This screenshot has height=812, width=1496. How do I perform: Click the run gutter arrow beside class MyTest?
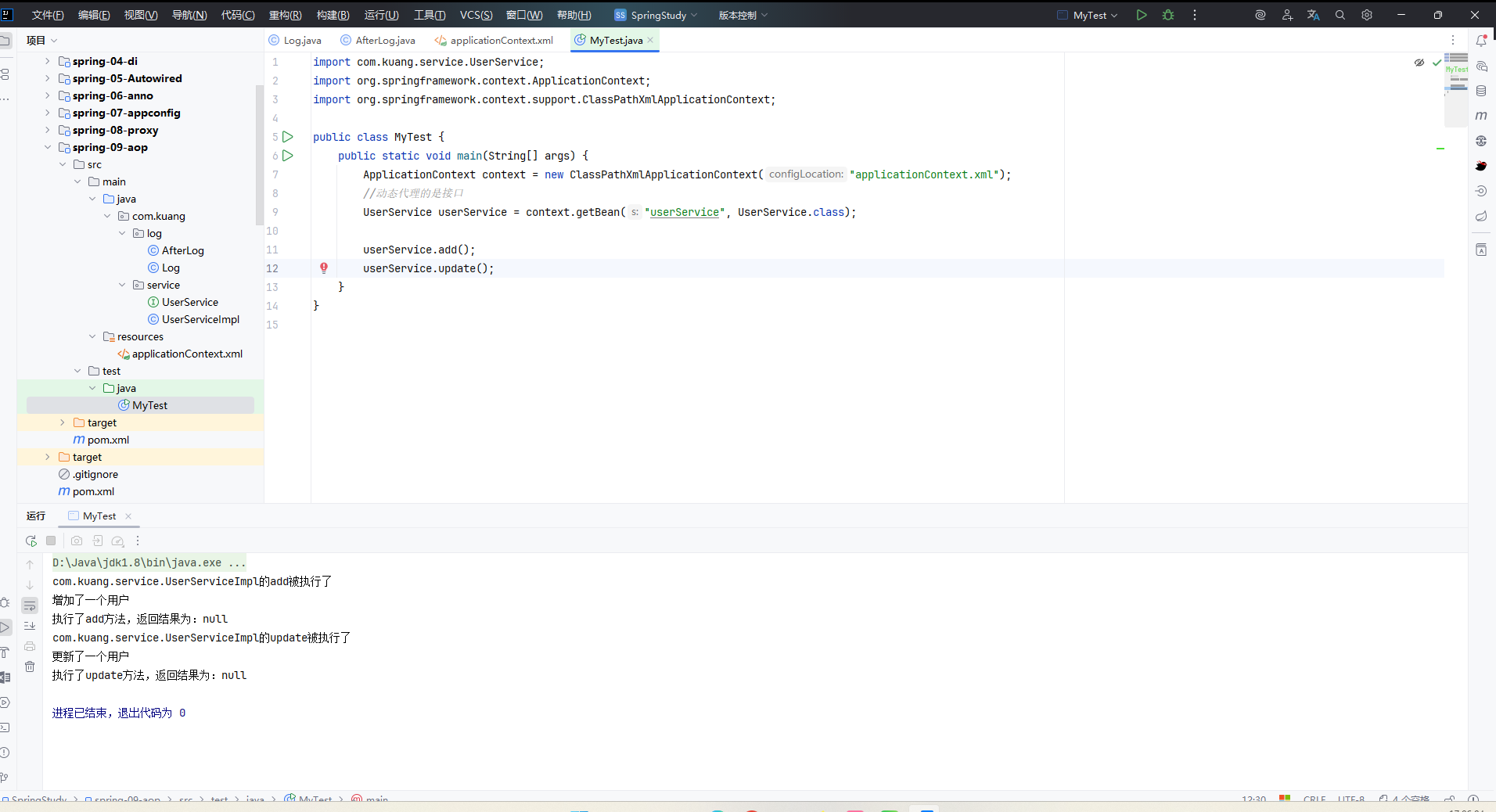coord(288,137)
